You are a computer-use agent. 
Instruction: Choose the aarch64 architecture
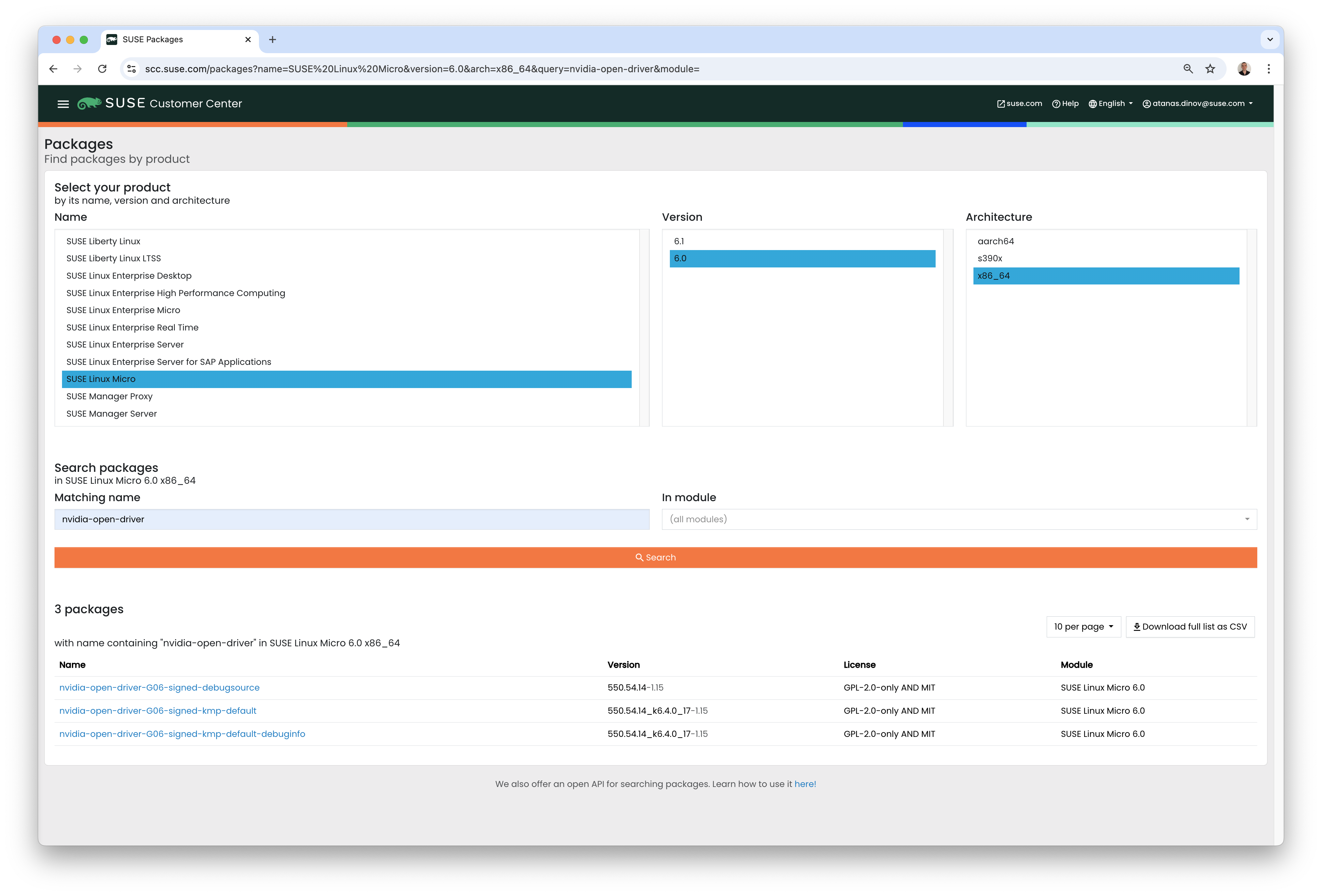[996, 241]
